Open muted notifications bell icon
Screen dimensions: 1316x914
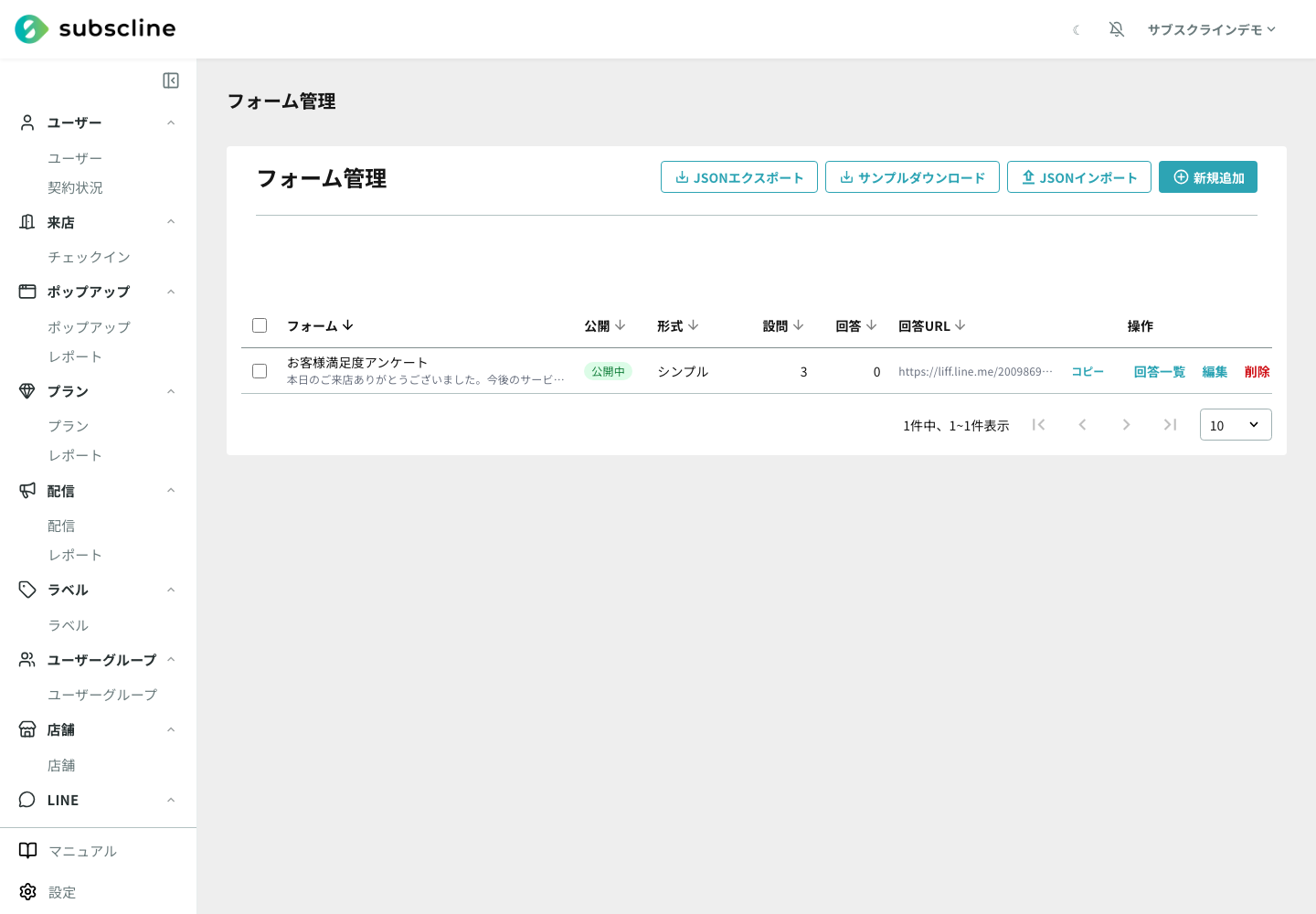point(1117,29)
